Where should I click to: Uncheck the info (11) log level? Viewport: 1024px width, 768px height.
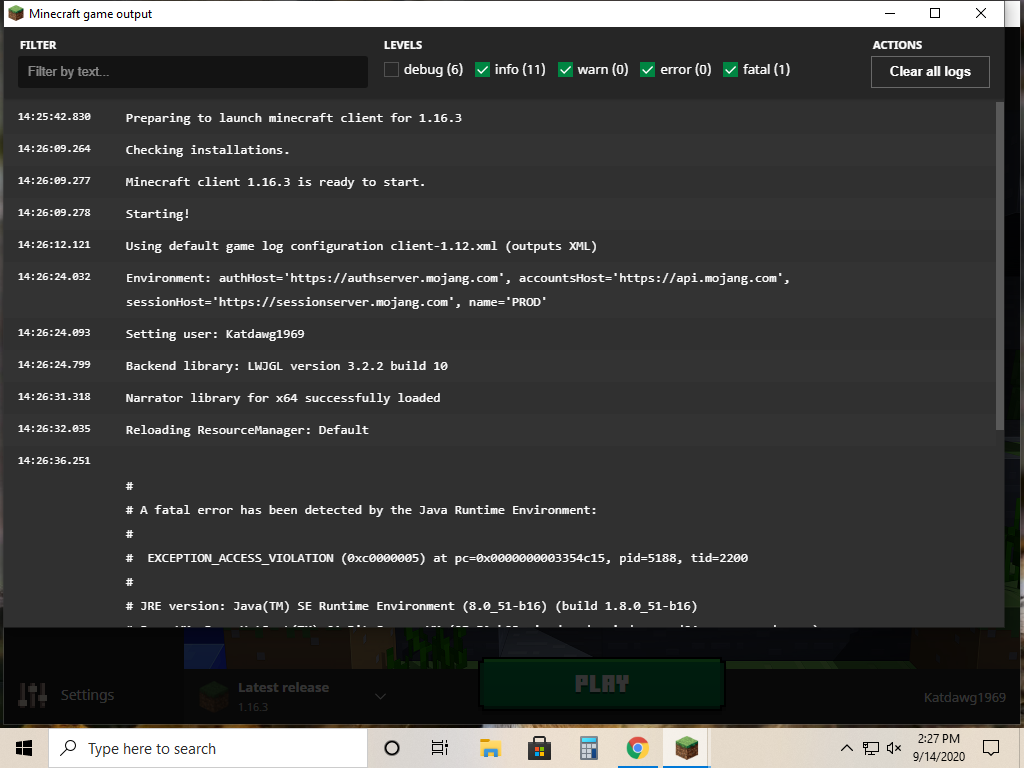coord(482,70)
